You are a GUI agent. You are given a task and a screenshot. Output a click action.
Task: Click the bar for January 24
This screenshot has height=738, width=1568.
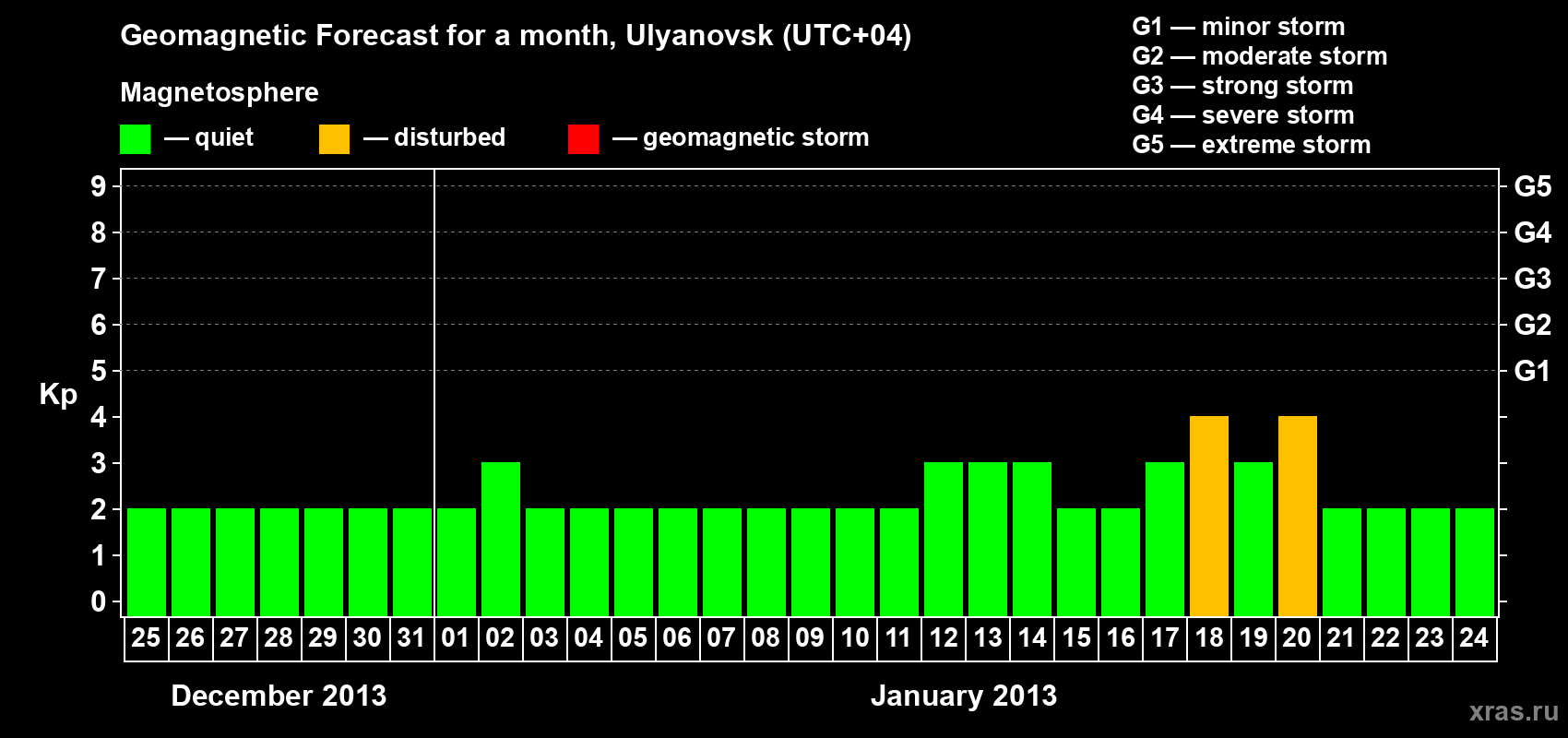(x=1475, y=563)
